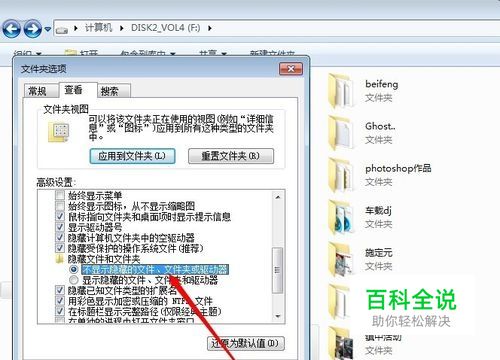Click the Forward navigation arrow

click(33, 28)
